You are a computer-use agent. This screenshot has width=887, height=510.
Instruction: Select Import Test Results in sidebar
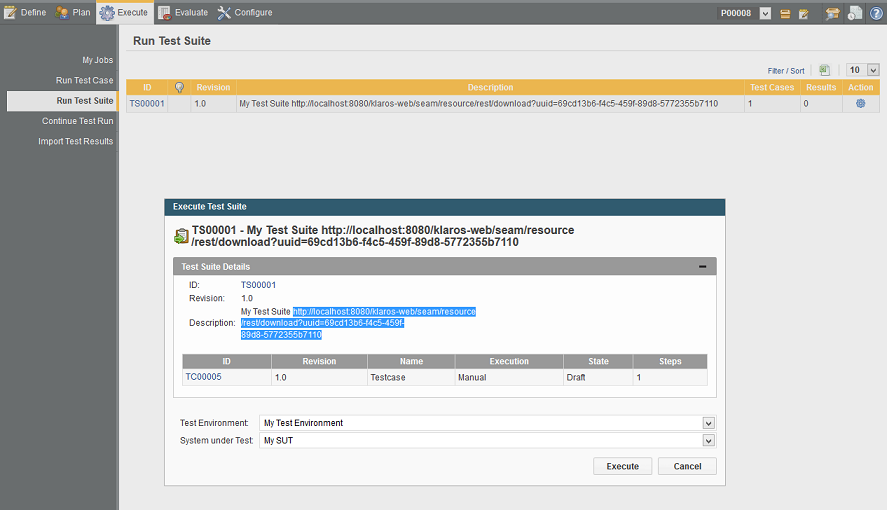coord(76,141)
